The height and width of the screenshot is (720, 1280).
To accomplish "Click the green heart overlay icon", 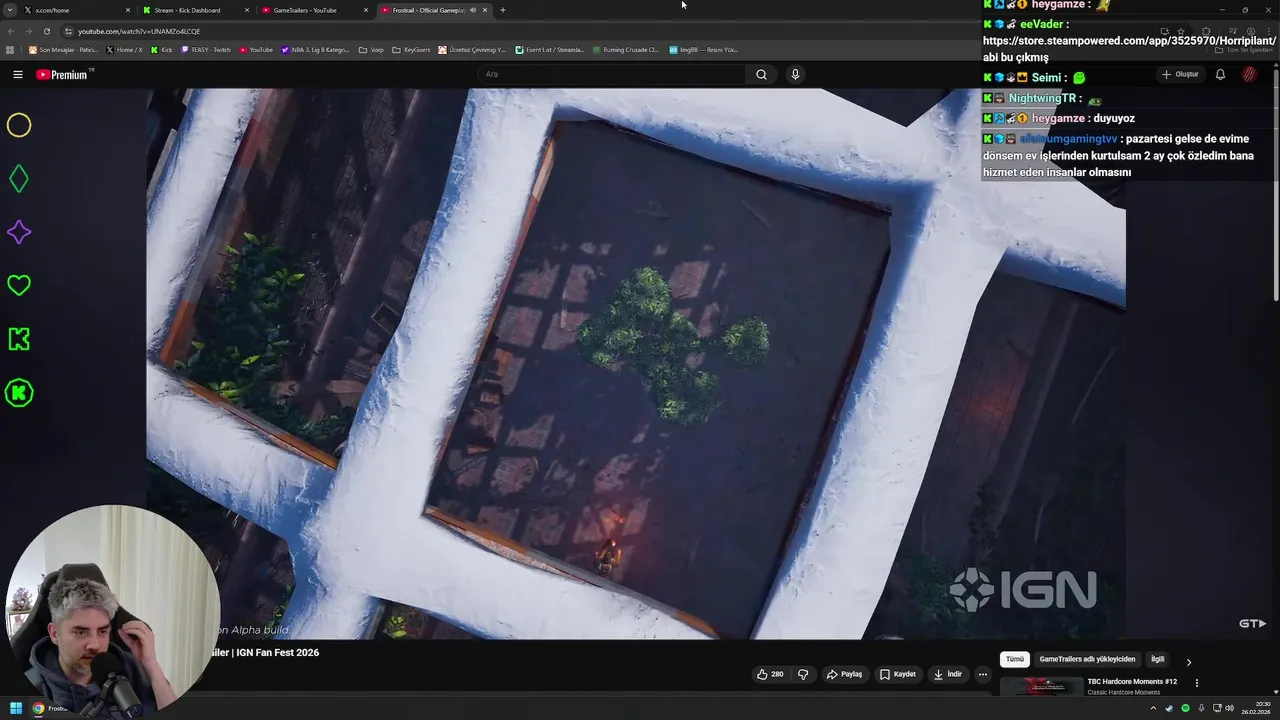I will pos(19,286).
